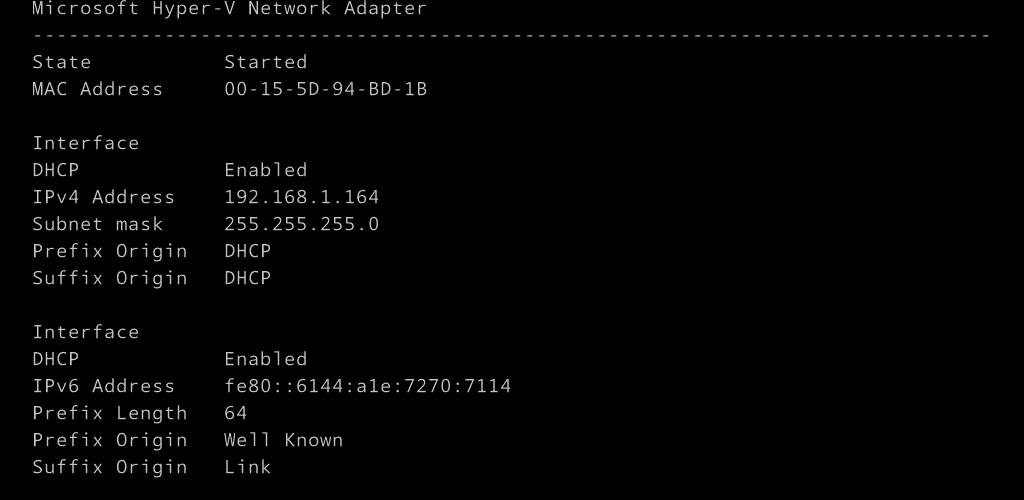Click the Prefix Length label
The height and width of the screenshot is (500, 1024).
(110, 413)
